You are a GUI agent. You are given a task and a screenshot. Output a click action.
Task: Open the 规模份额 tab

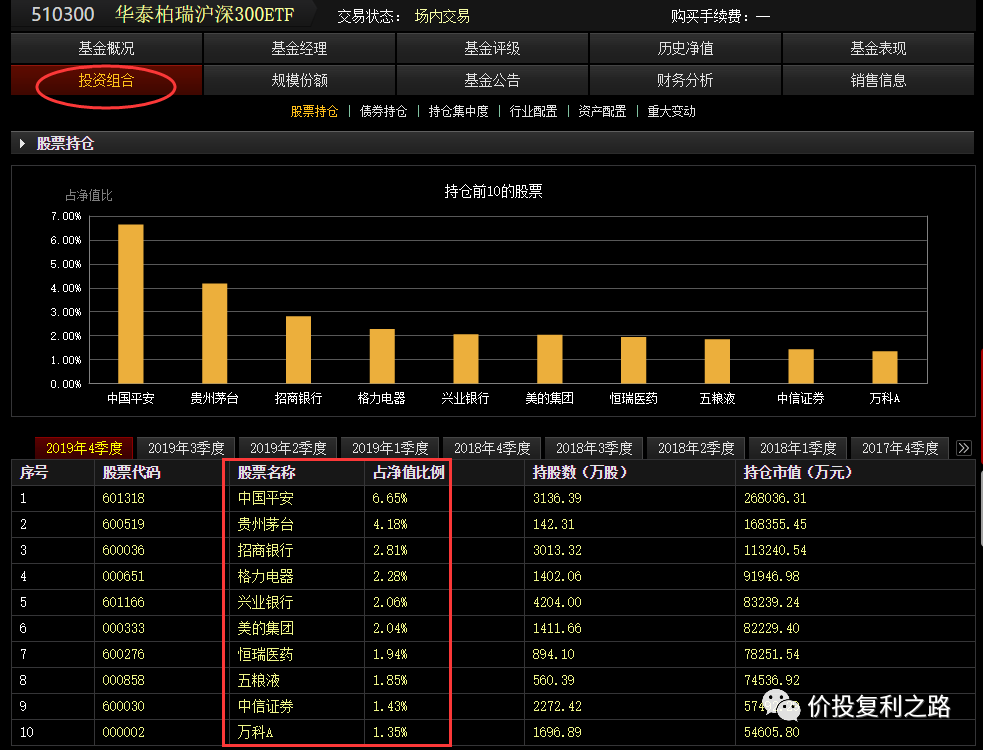[299, 80]
